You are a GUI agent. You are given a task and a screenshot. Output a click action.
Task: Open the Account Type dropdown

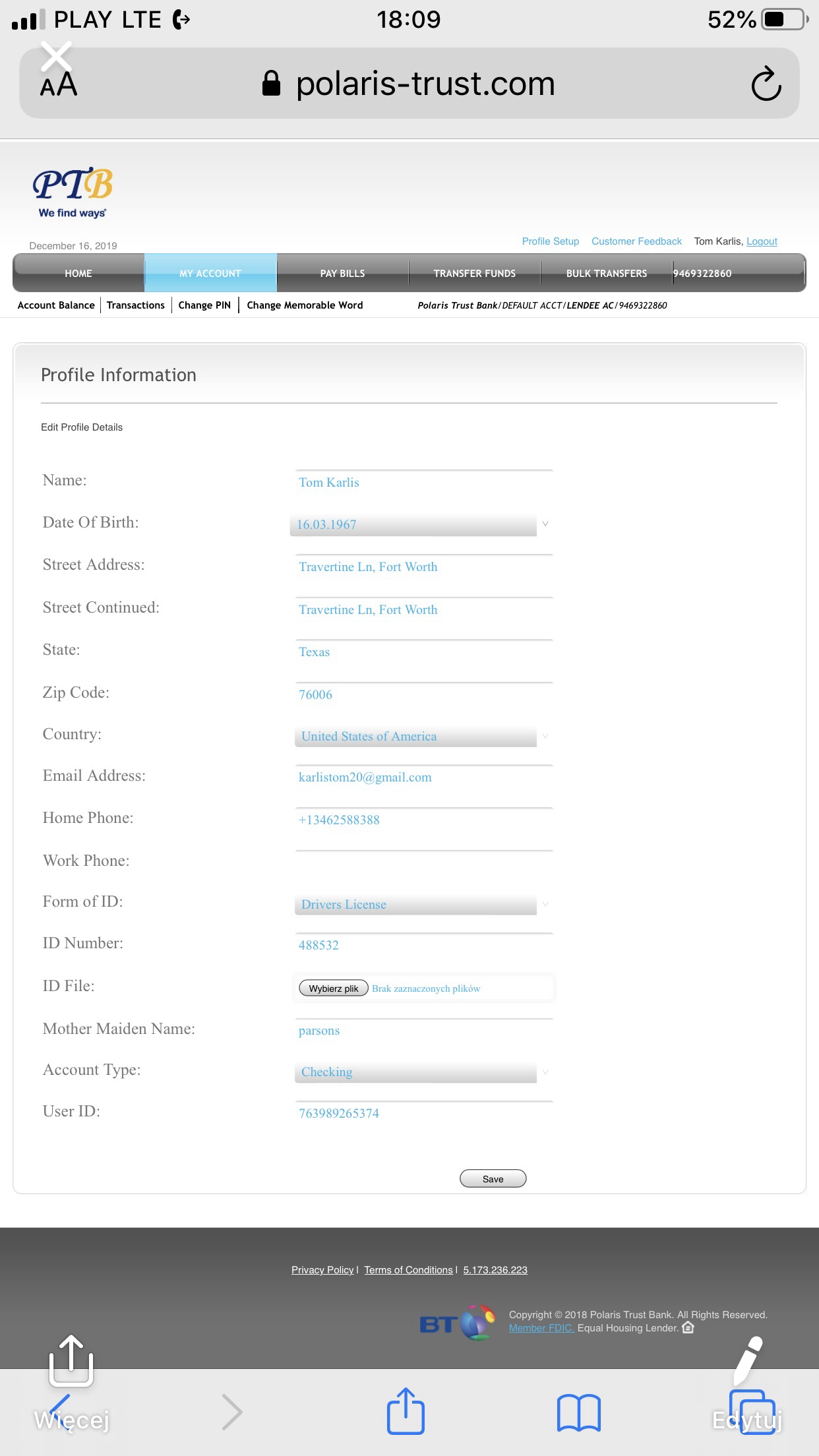pos(422,1072)
